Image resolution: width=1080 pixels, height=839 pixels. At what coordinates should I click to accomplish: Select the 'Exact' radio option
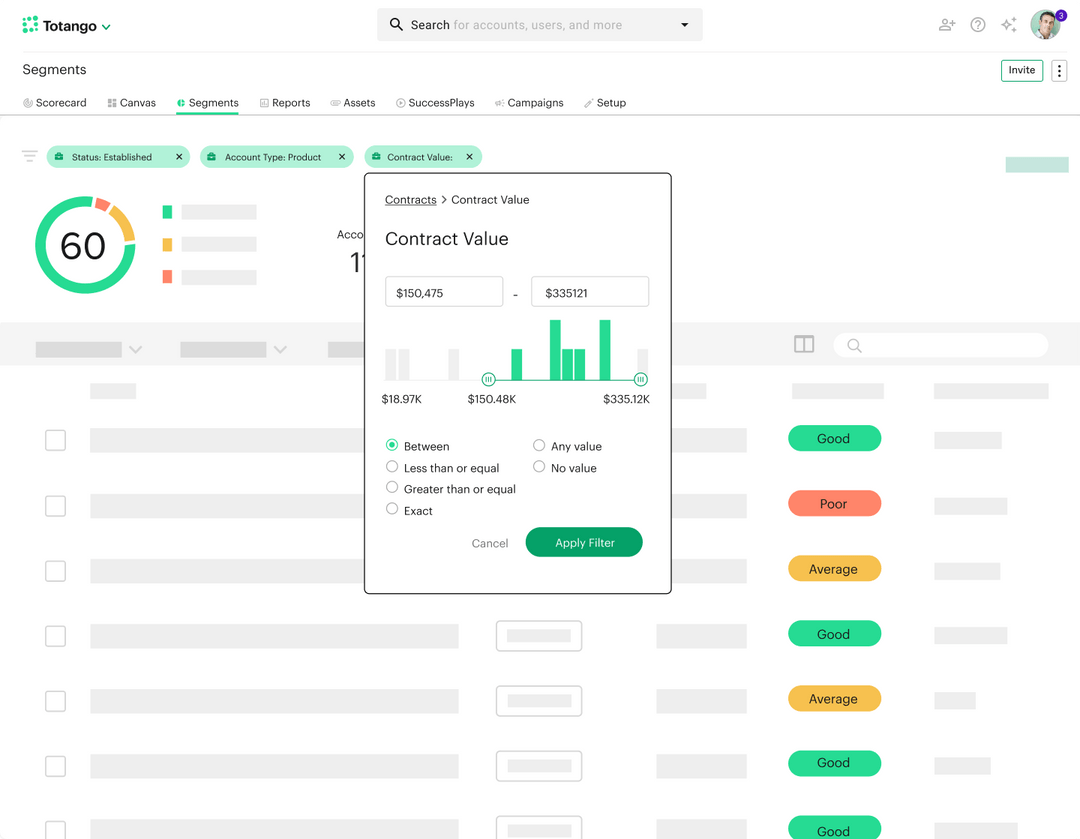coord(392,510)
